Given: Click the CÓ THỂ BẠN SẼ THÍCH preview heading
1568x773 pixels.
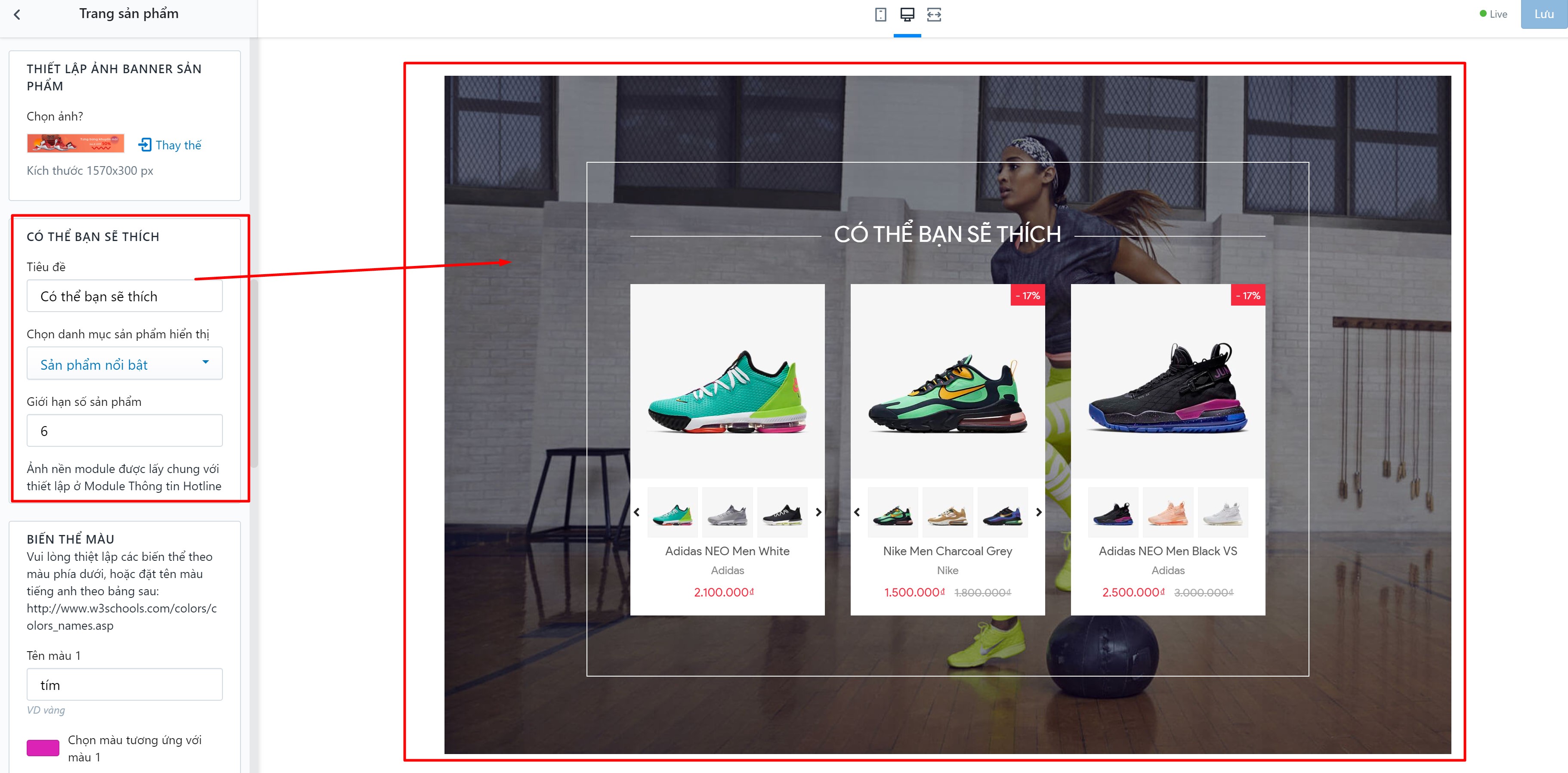Looking at the screenshot, I should tap(947, 234).
